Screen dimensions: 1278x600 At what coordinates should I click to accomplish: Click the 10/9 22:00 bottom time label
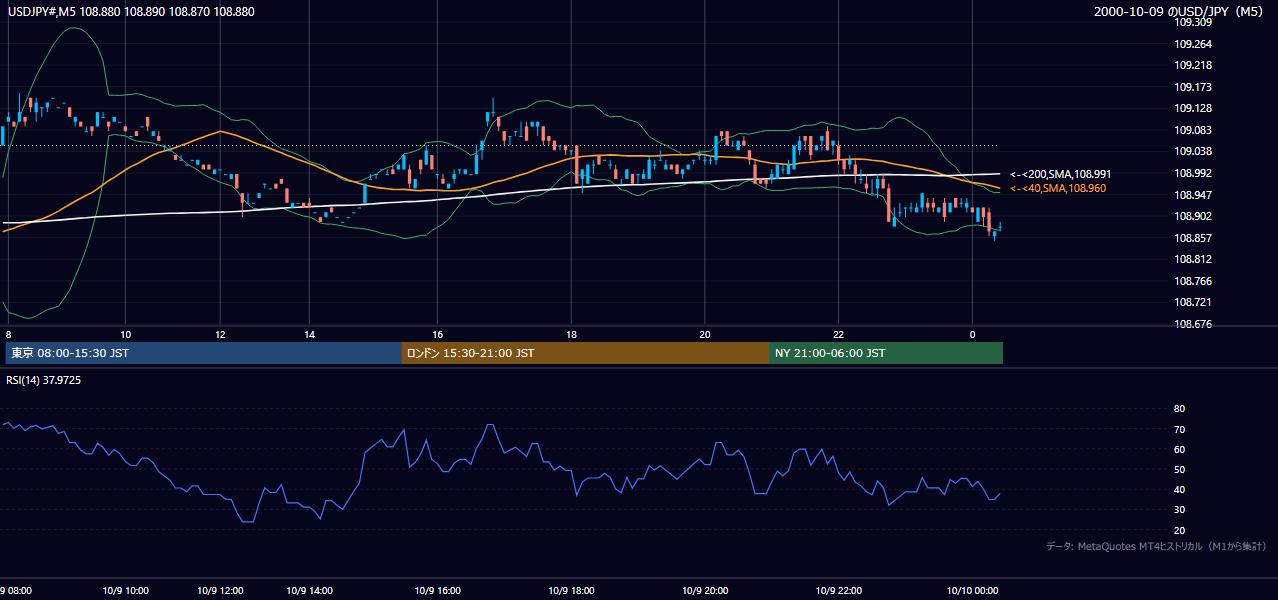(x=839, y=590)
